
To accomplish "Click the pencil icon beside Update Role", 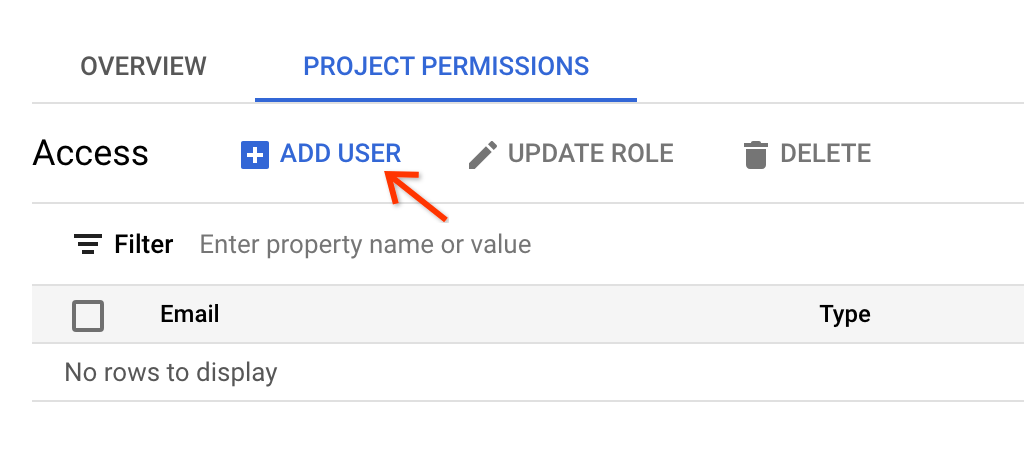I will [483, 154].
